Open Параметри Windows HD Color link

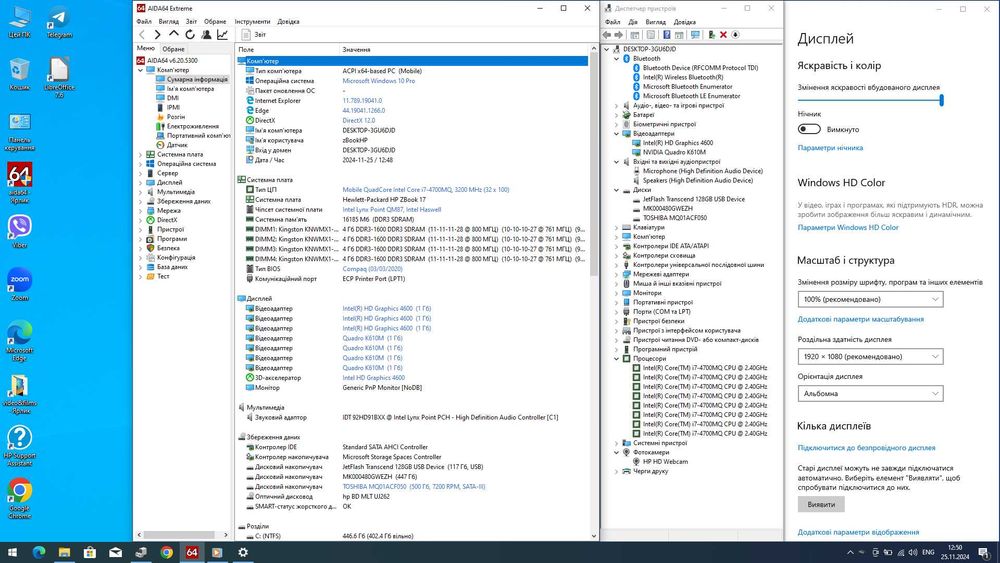coord(848,227)
